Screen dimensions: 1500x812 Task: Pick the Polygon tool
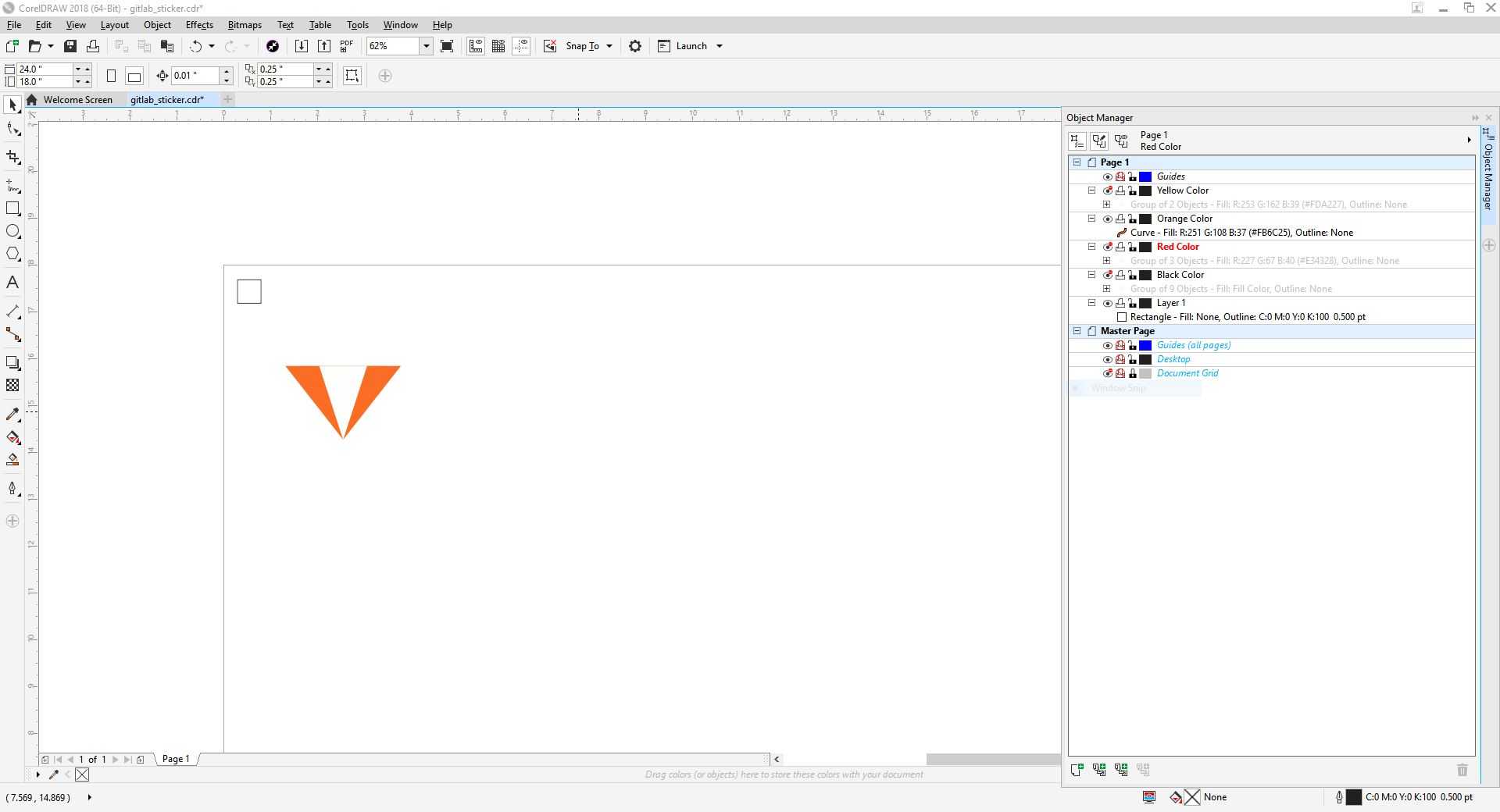[x=12, y=254]
